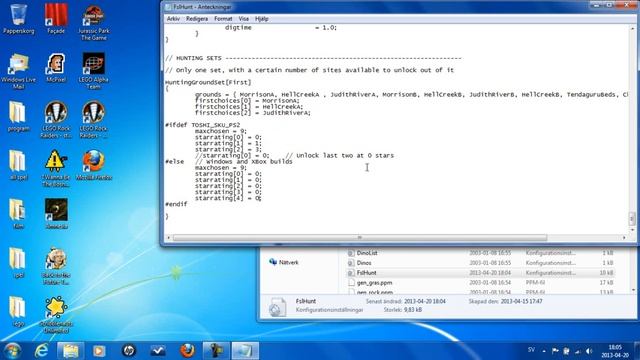Image resolution: width=640 pixels, height=360 pixels.
Task: Click the FslHunt file icon in details pane
Action: (x=277, y=307)
